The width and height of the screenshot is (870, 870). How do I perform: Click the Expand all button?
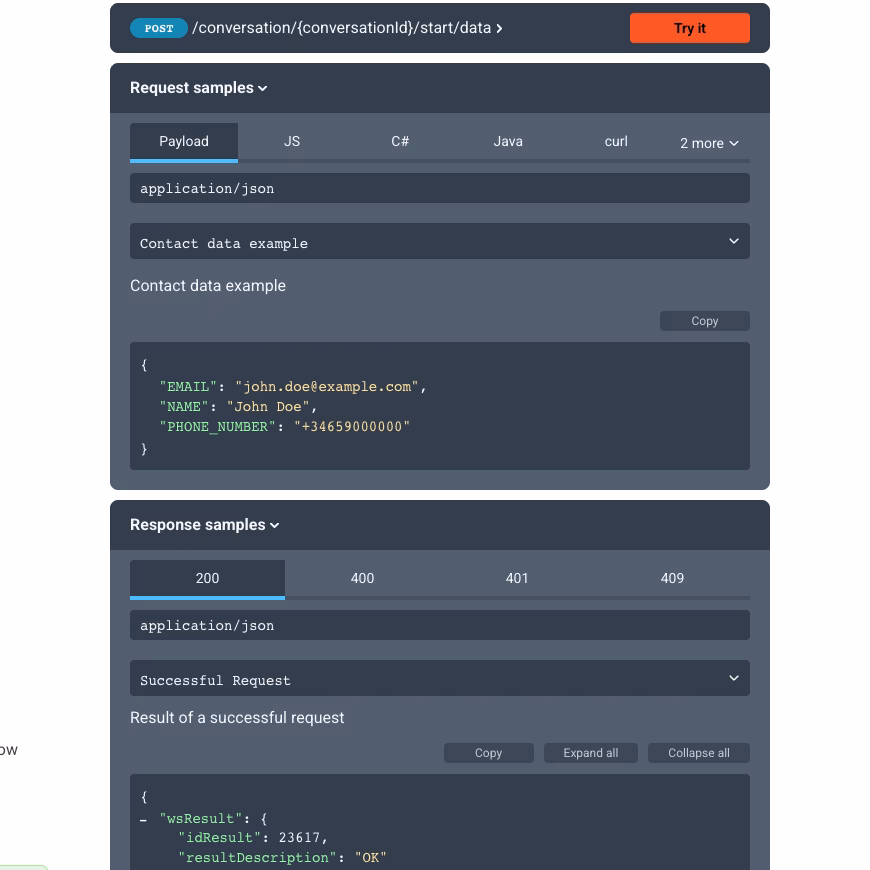tap(590, 753)
